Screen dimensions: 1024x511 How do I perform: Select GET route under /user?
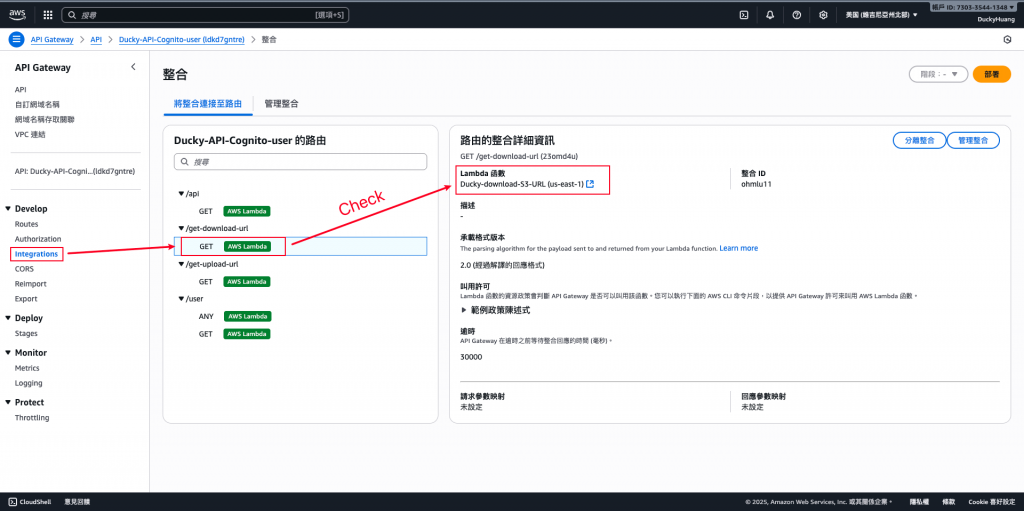tap(206, 334)
